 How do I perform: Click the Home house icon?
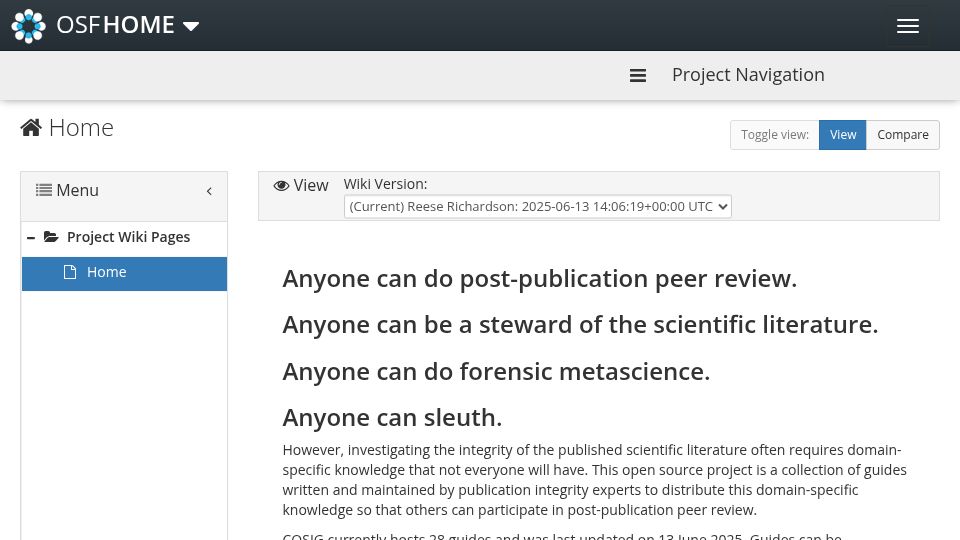click(31, 127)
